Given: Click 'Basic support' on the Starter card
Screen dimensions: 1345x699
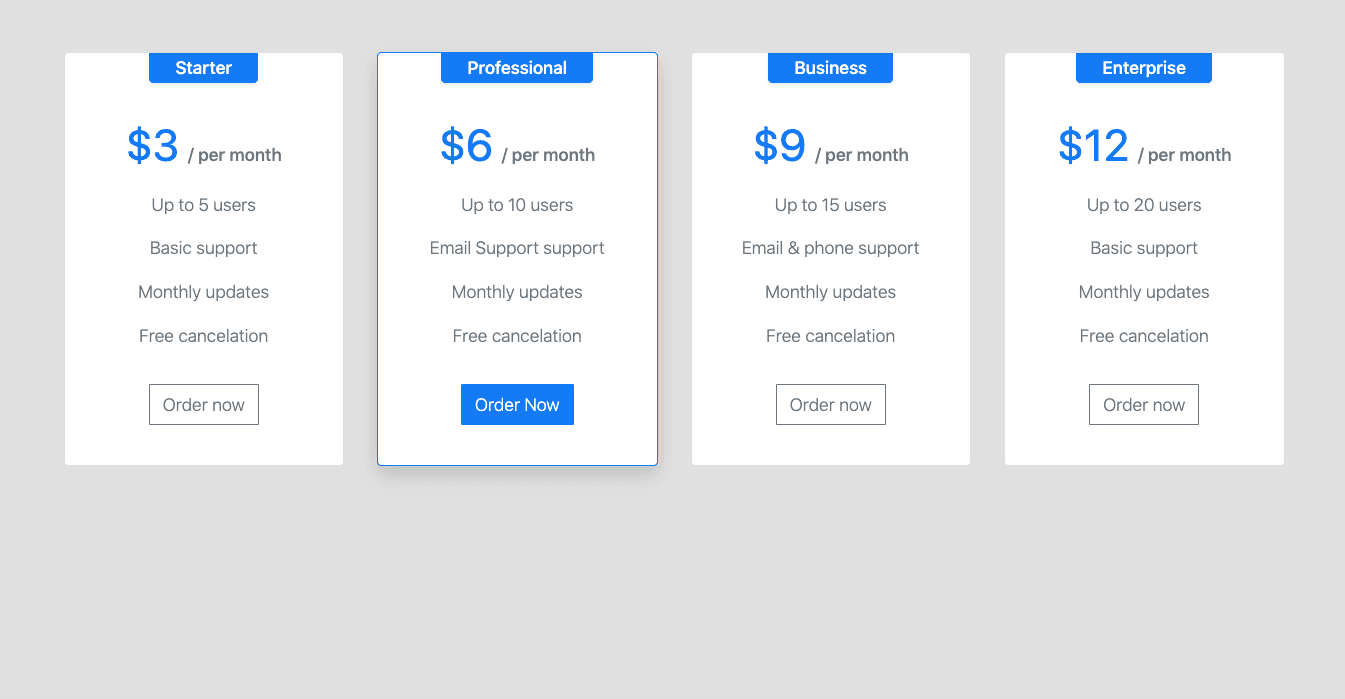Looking at the screenshot, I should coord(203,247).
